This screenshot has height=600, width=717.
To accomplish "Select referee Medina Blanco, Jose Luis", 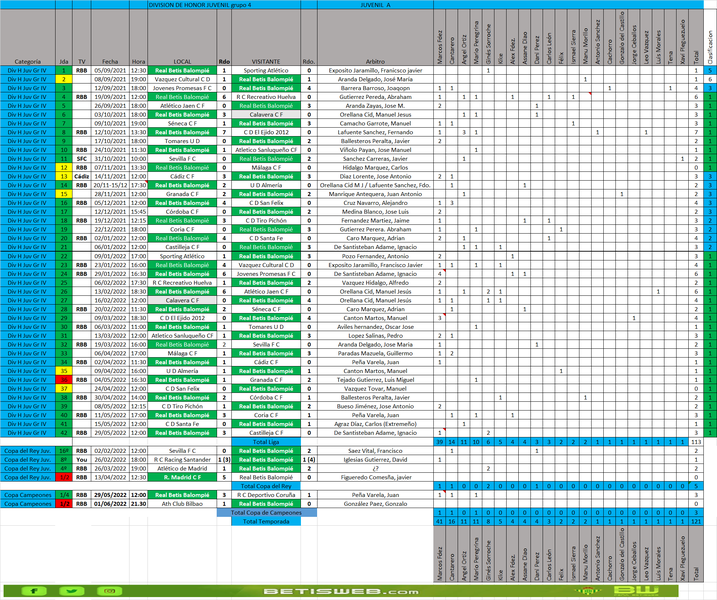I will (375, 212).
